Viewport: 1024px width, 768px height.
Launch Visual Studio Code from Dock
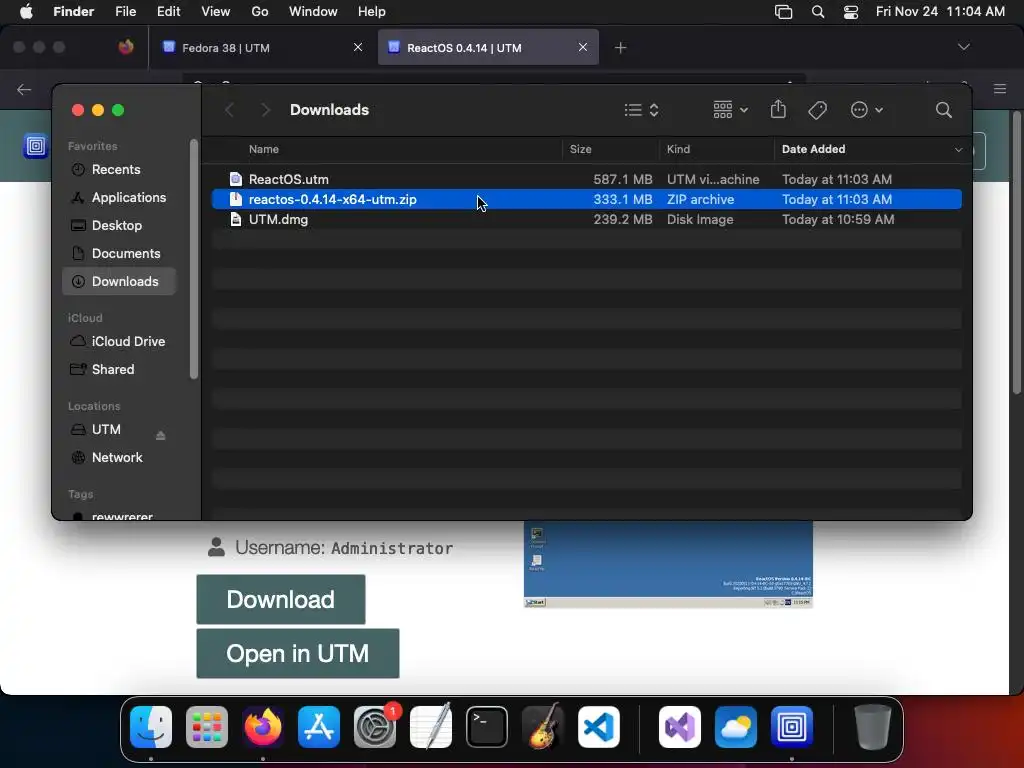click(599, 727)
